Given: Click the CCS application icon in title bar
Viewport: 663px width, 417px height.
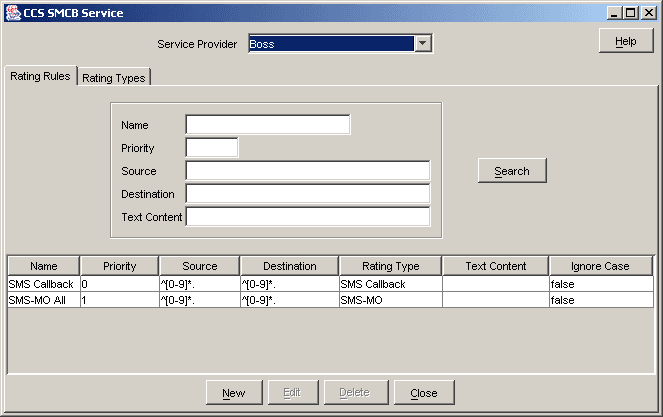Looking at the screenshot, I should [13, 13].
